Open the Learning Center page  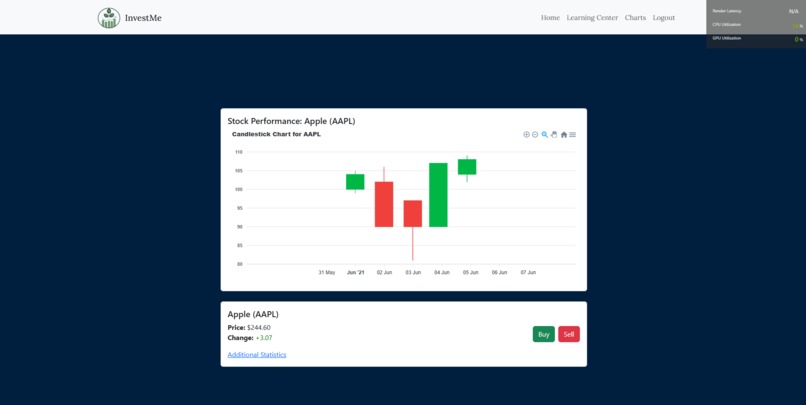pos(592,17)
